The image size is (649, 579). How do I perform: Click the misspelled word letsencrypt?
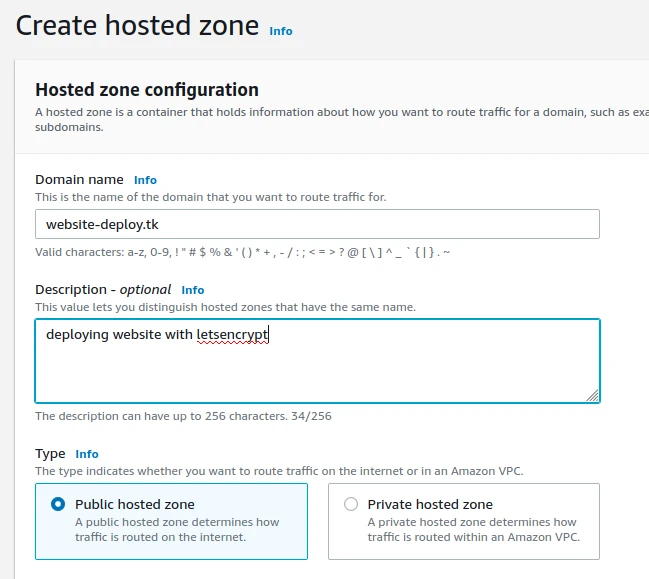coord(233,335)
